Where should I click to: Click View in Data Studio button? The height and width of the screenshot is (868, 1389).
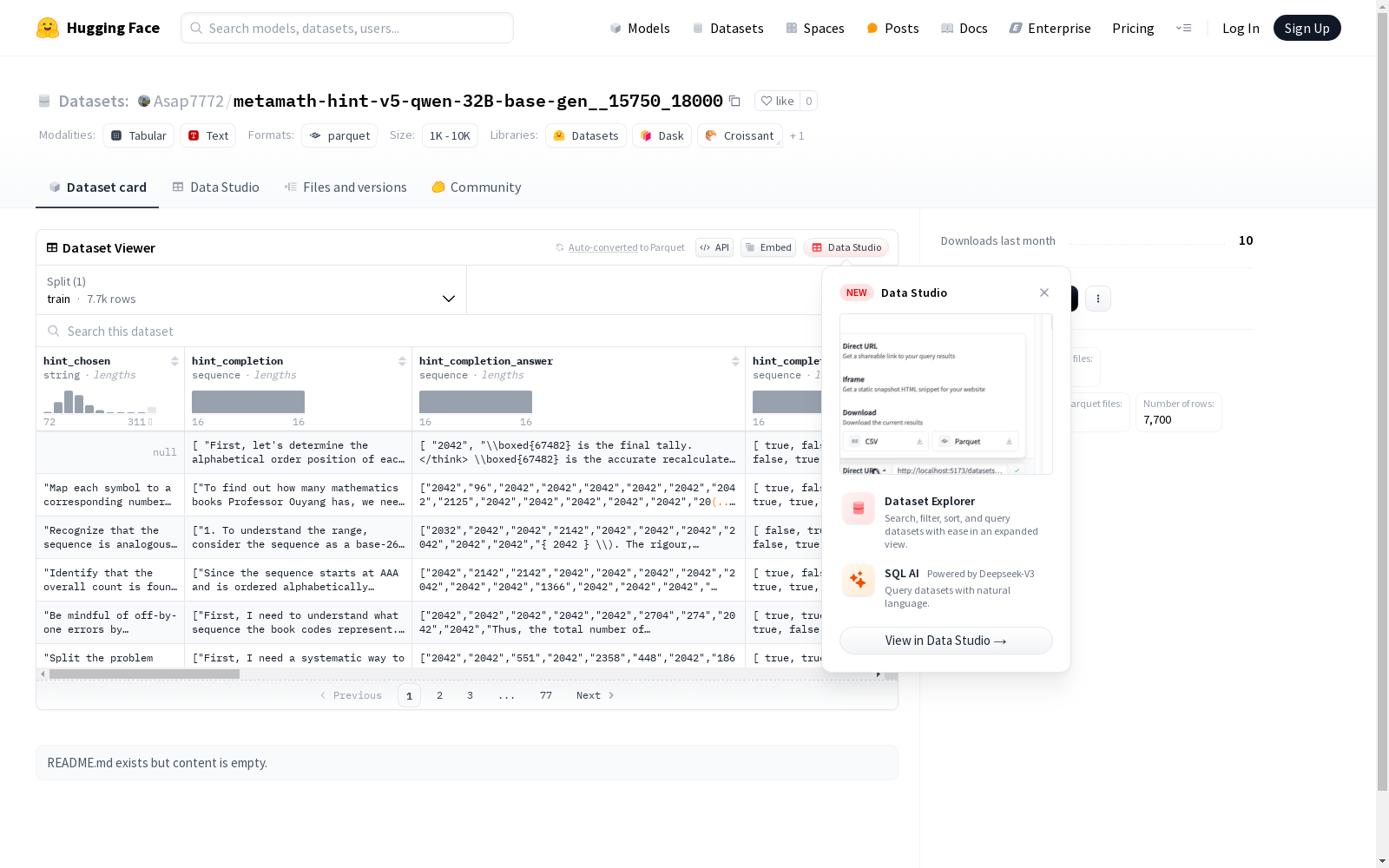(946, 641)
